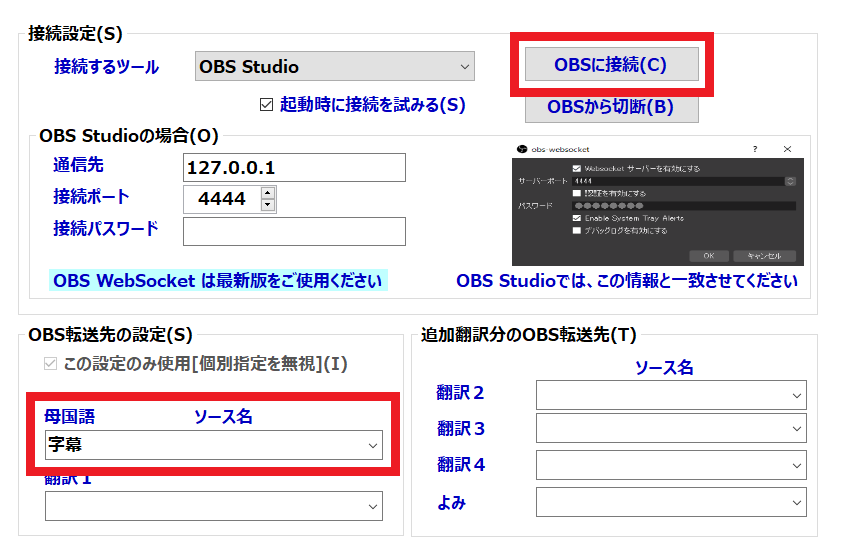The image size is (847, 552).
Task: Toggle この設定のみ使用[個別指定を無視](I) checkbox
Action: [x=50, y=363]
